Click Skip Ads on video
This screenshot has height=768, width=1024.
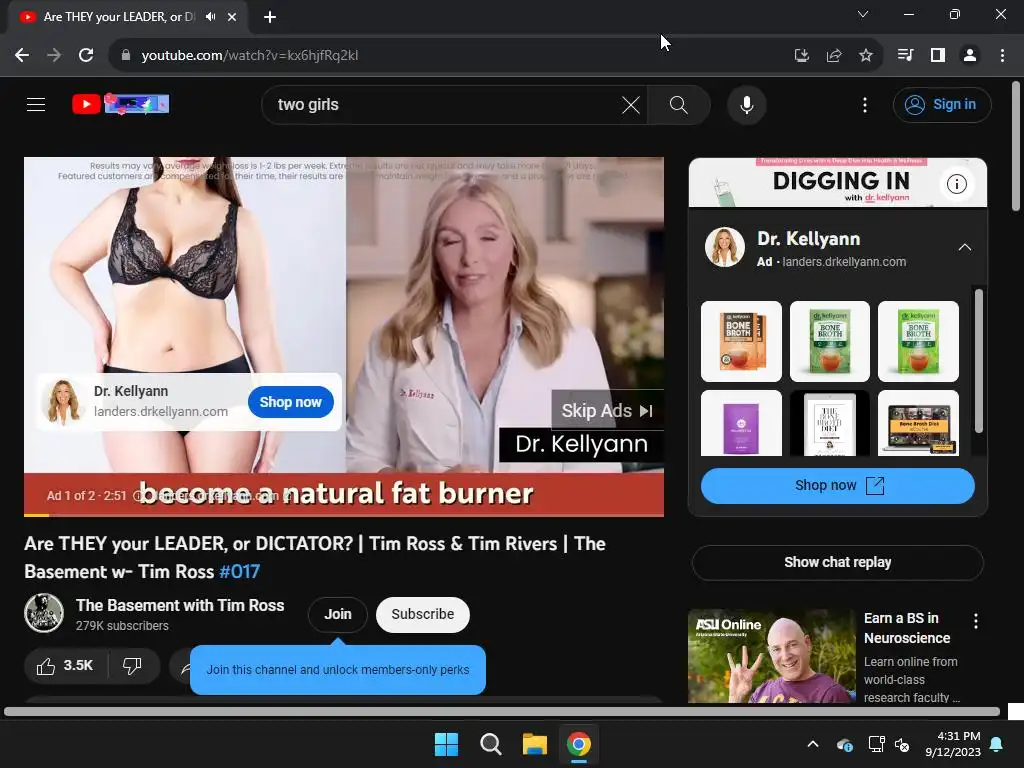click(x=607, y=411)
